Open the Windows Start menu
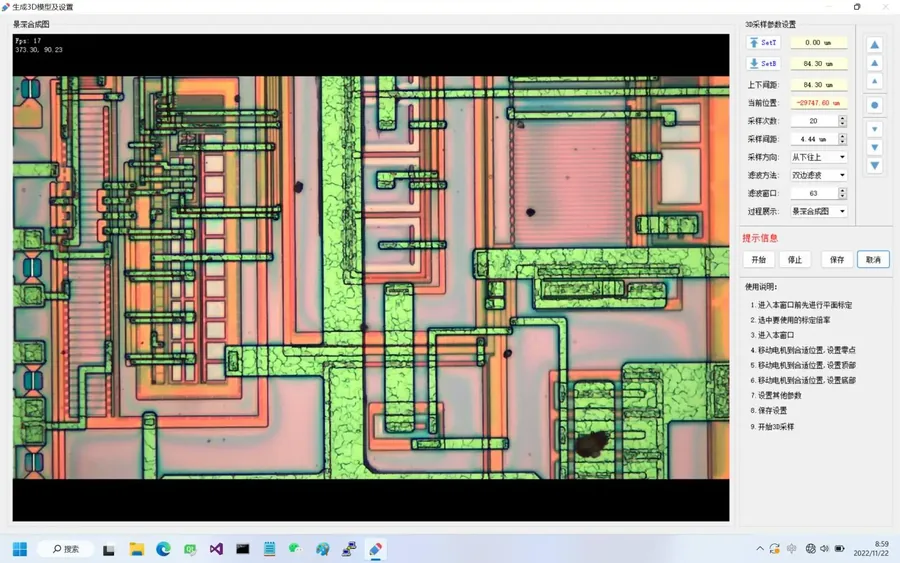This screenshot has height=563, width=900. 20,549
